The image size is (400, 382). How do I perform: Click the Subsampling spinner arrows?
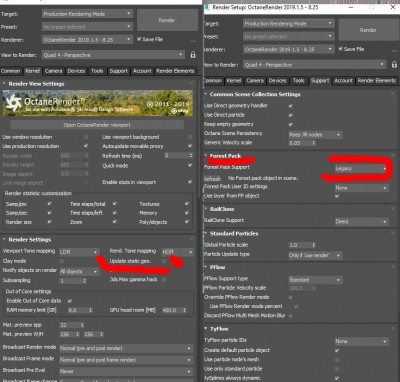coord(85,281)
